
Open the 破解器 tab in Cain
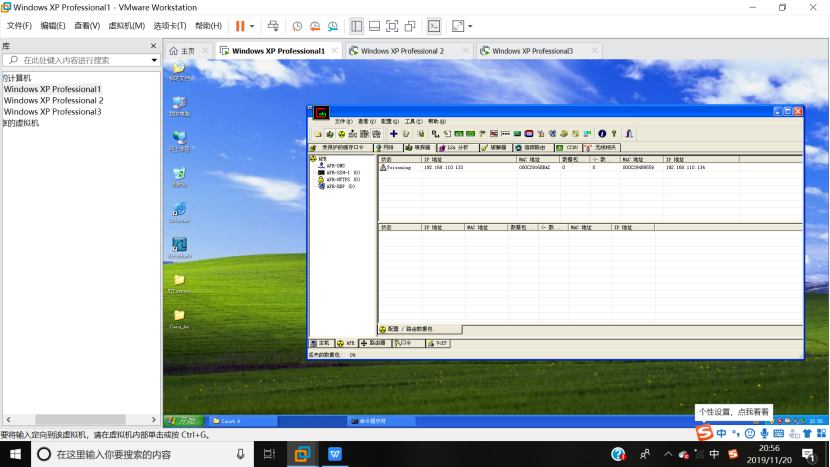coord(495,148)
